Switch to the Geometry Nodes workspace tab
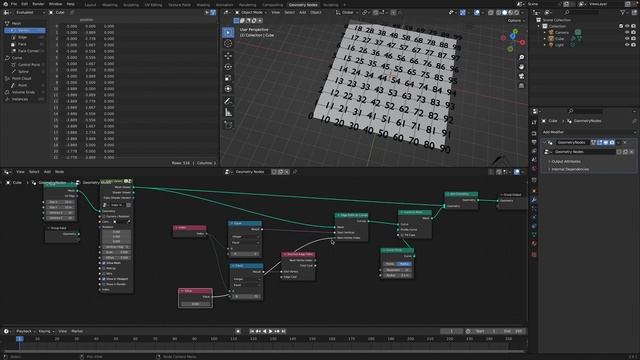This screenshot has width=640, height=360. click(303, 5)
